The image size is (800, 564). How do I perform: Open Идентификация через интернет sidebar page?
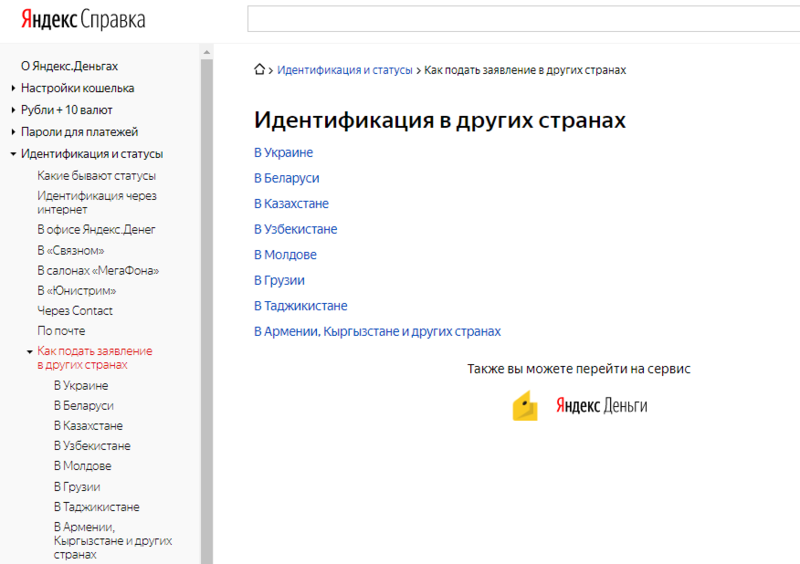tap(97, 203)
